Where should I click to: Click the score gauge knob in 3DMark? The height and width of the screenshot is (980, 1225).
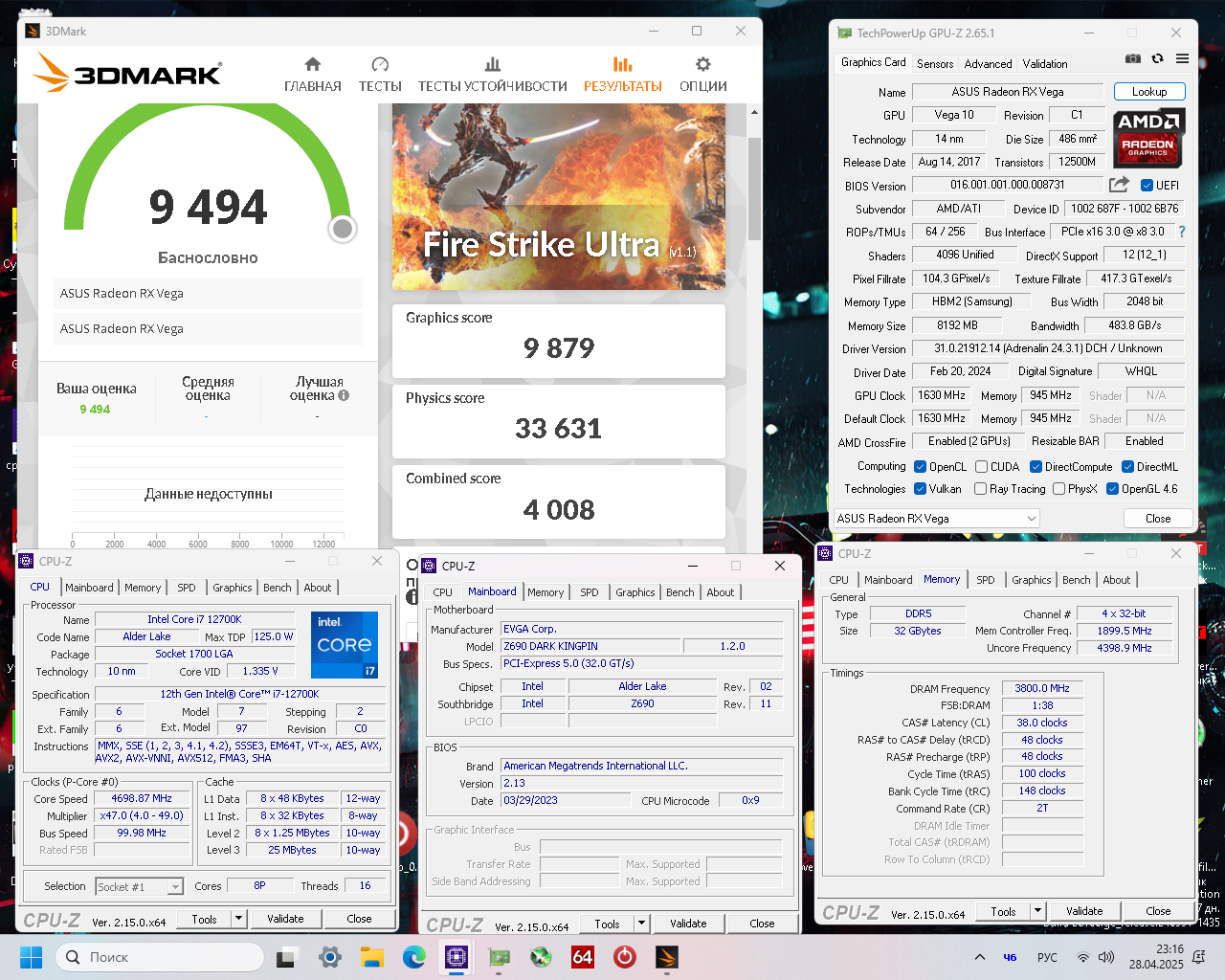click(x=343, y=229)
